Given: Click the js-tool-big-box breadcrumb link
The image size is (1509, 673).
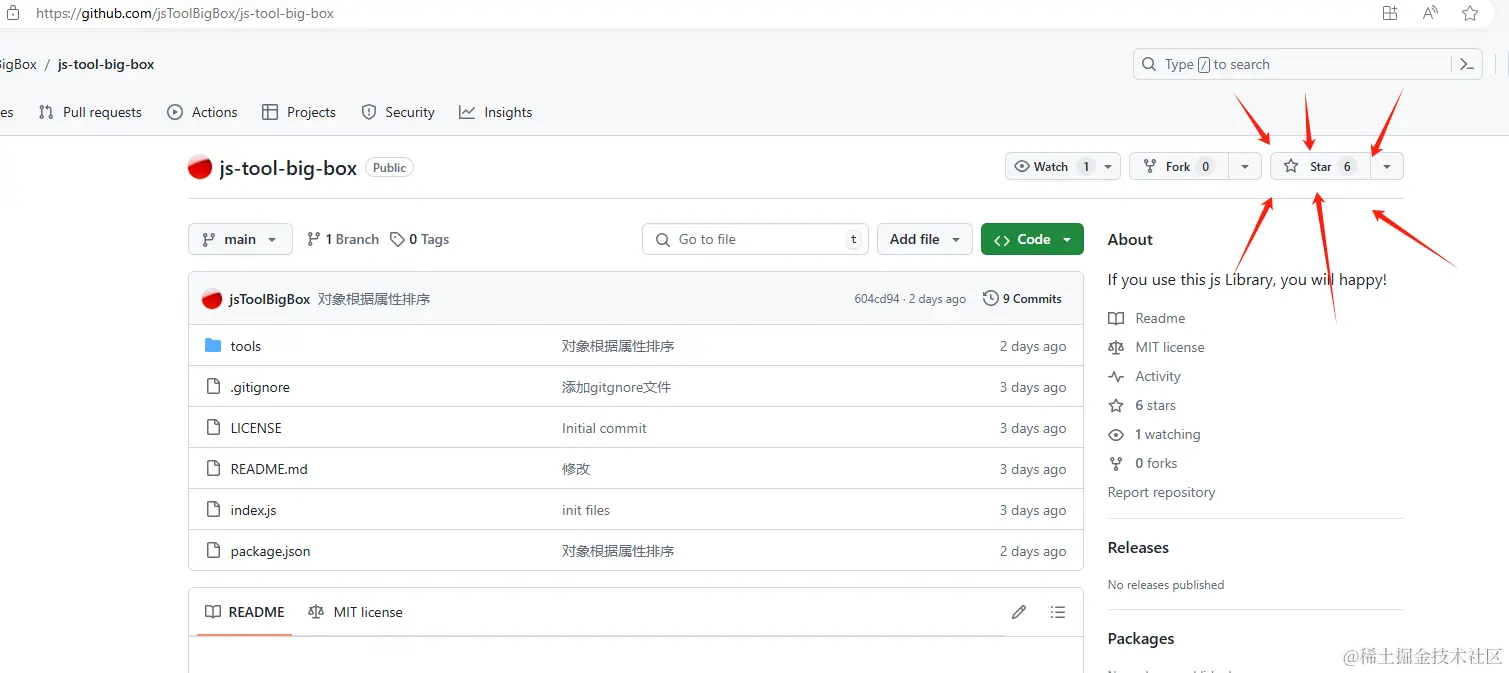Looking at the screenshot, I should tap(106, 64).
